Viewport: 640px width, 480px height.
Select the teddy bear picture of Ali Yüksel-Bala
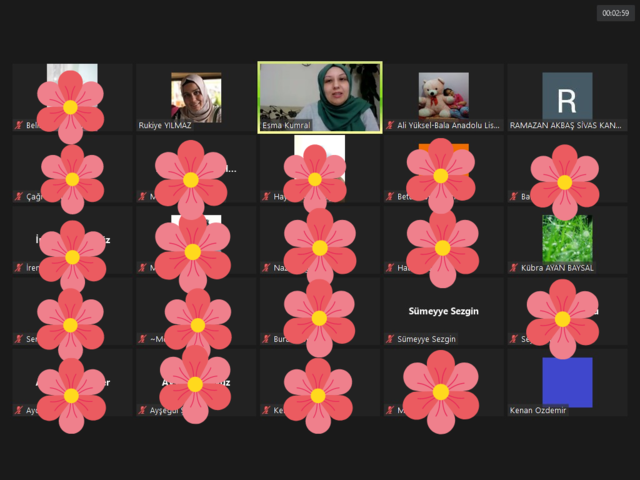444,96
